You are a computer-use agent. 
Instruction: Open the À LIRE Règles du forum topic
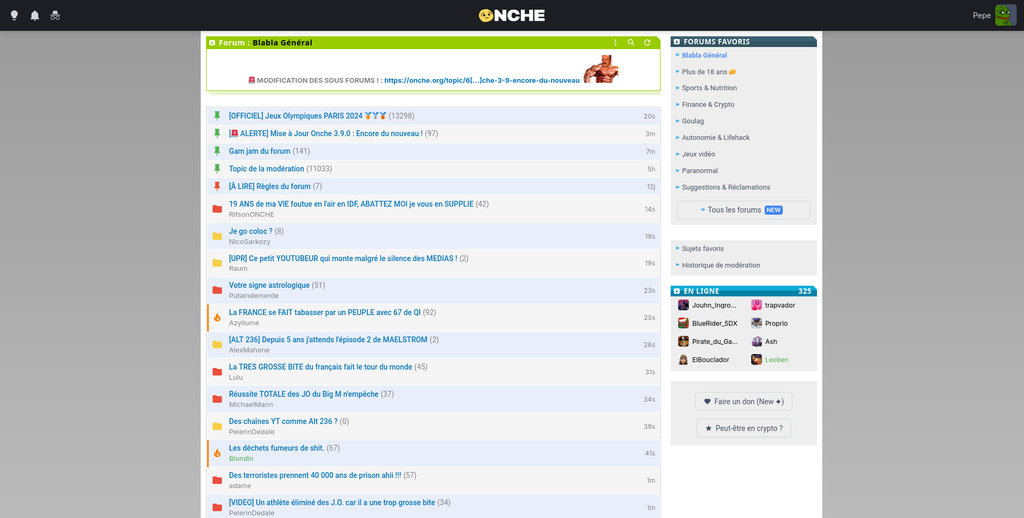[x=270, y=186]
